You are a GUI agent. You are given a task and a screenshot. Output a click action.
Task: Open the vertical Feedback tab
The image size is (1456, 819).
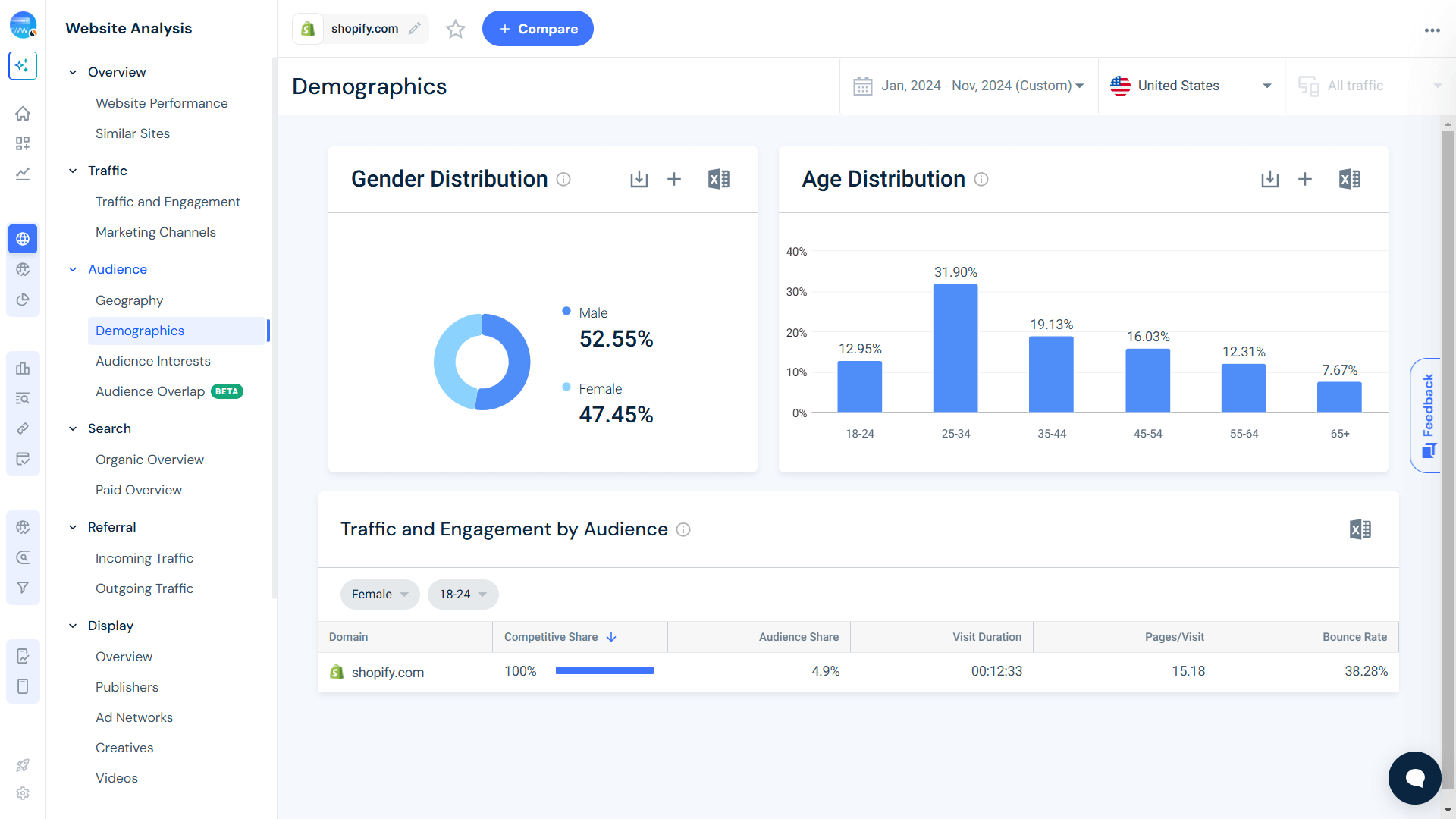1427,415
